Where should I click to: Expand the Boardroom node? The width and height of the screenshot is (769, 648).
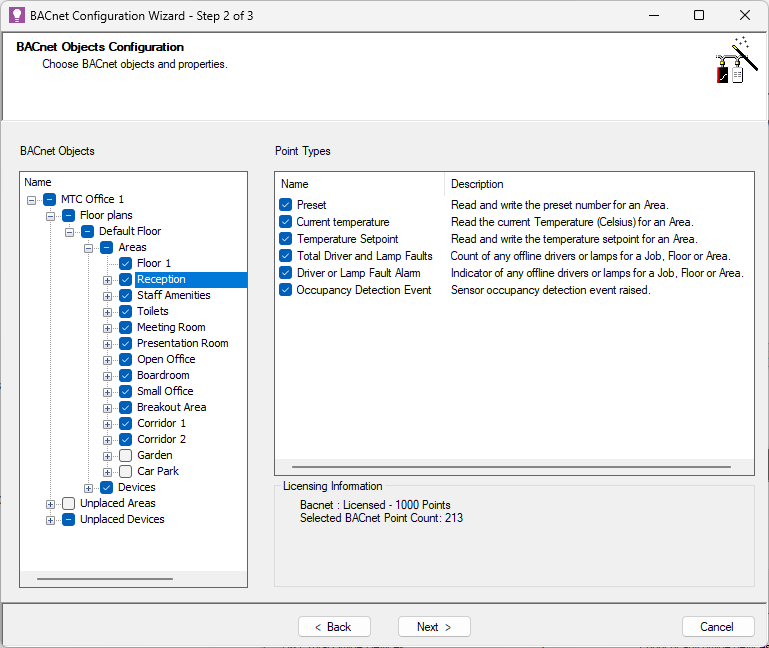click(107, 376)
